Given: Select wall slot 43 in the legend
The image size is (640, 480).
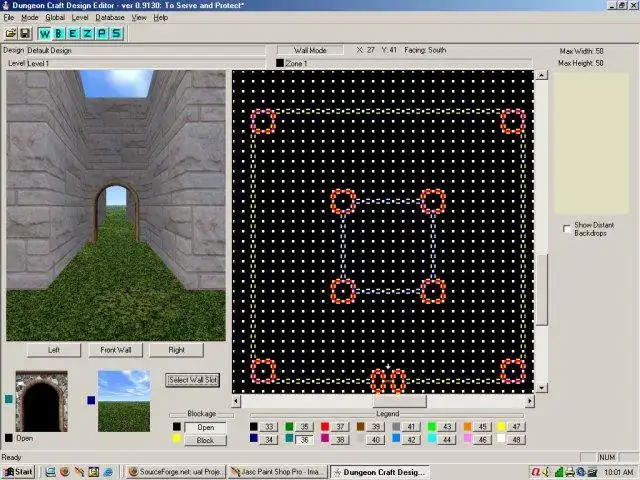Looking at the screenshot, I should tap(447, 427).
